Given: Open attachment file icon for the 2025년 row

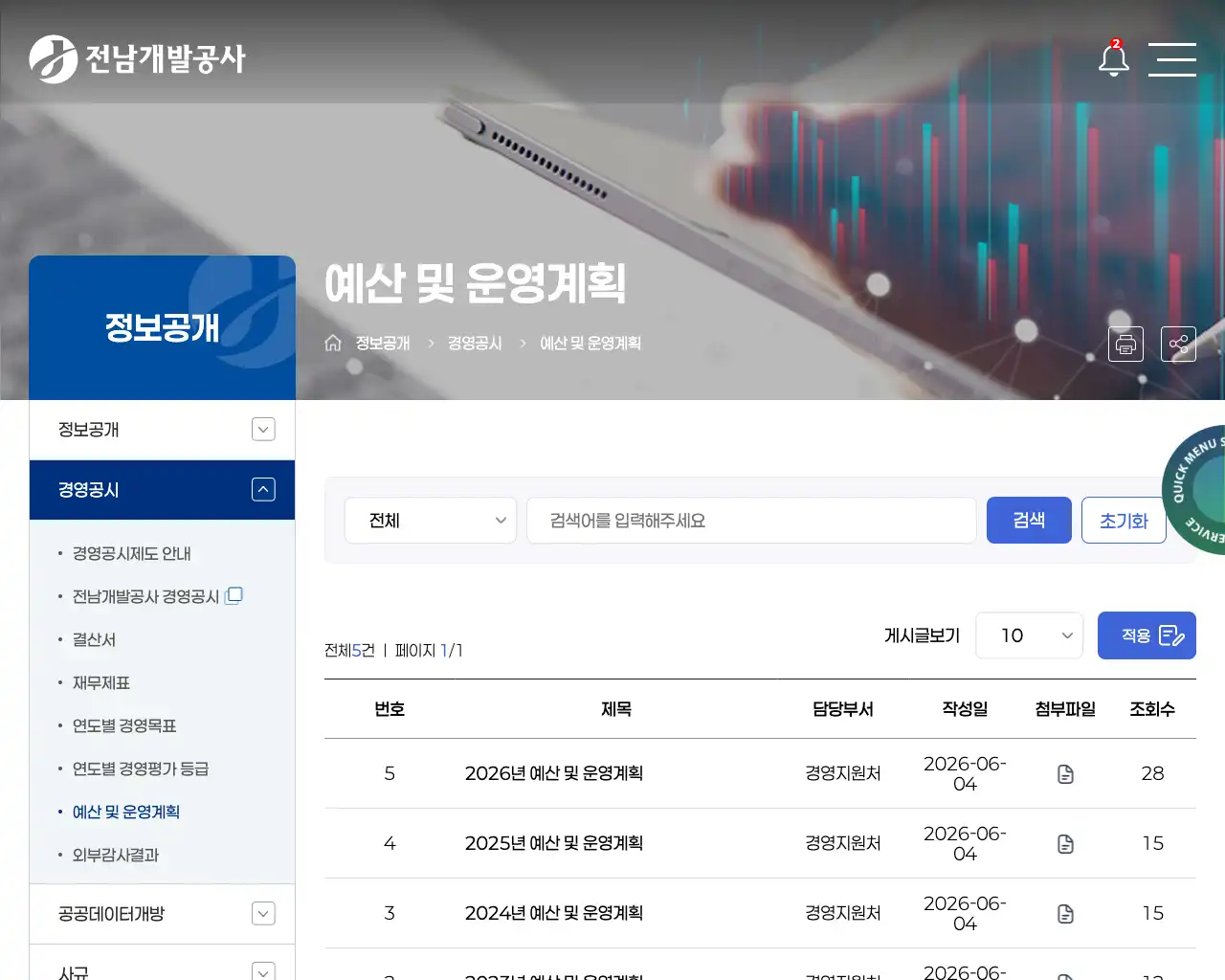Looking at the screenshot, I should (x=1065, y=844).
